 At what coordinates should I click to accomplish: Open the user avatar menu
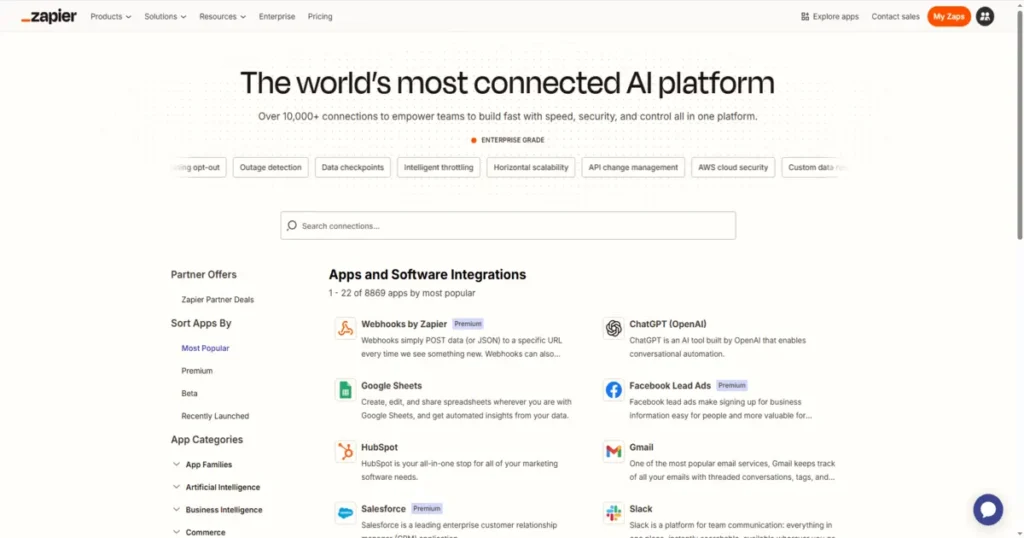[x=985, y=16]
